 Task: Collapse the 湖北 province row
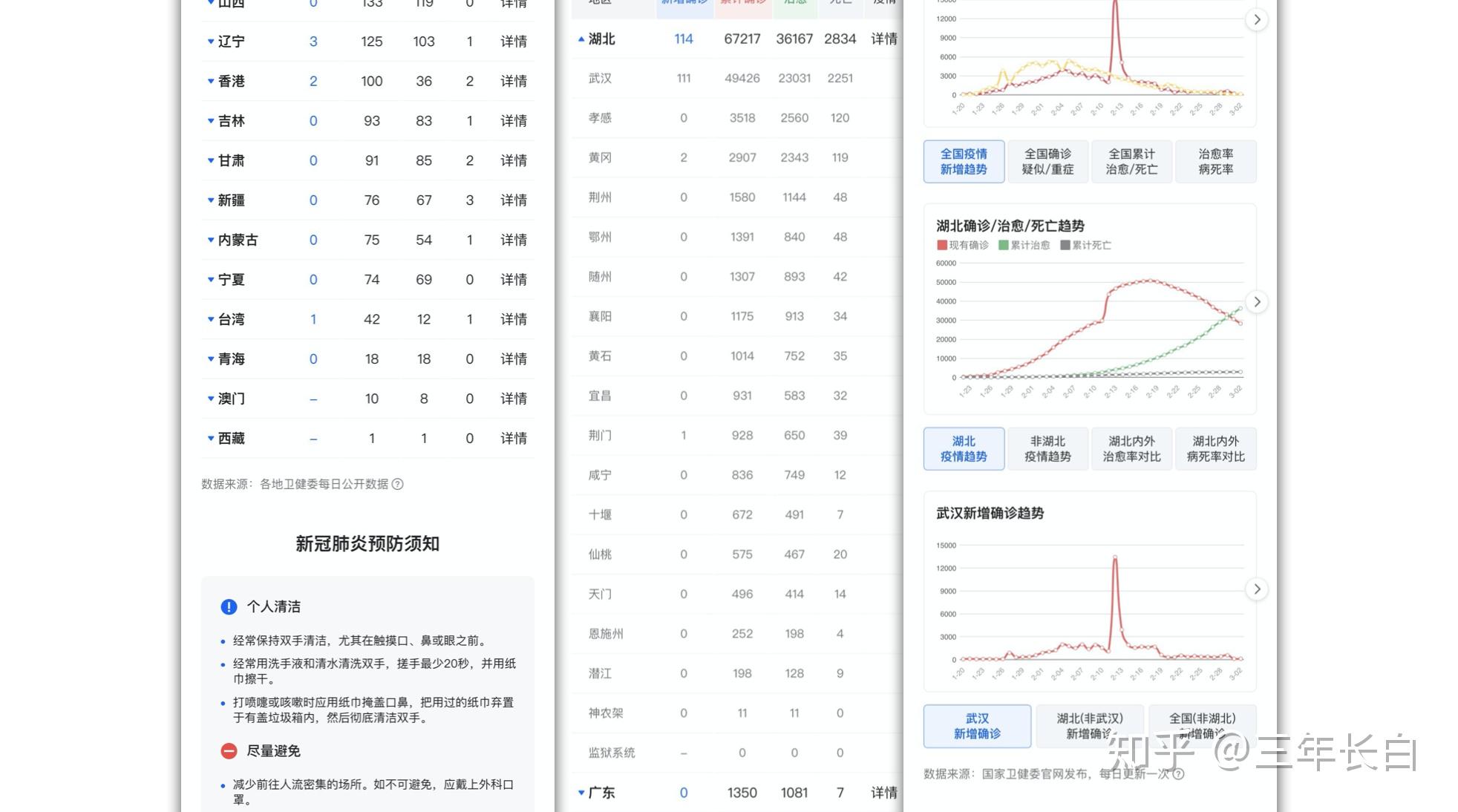[581, 39]
